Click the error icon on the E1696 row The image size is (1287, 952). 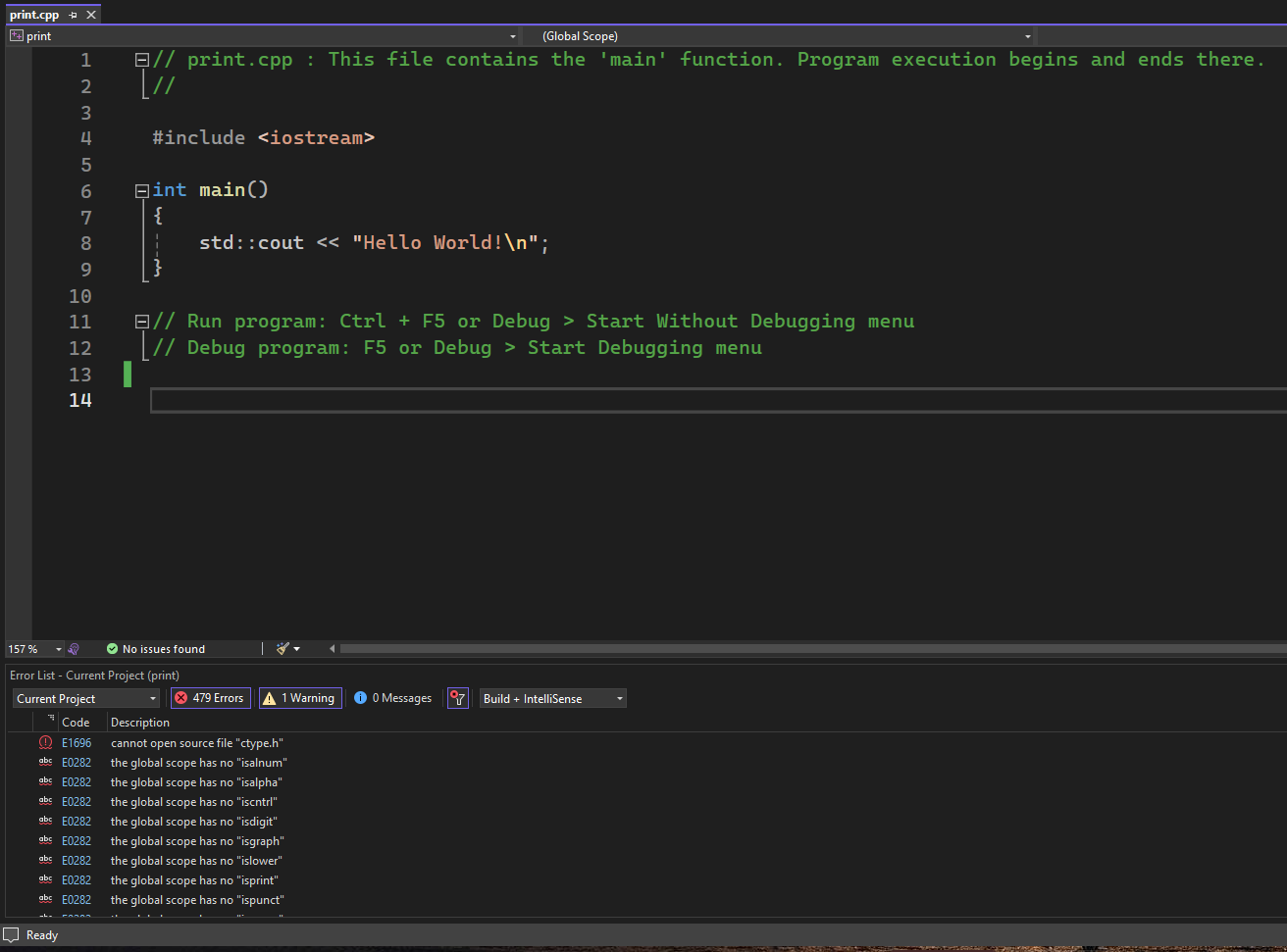pos(45,742)
